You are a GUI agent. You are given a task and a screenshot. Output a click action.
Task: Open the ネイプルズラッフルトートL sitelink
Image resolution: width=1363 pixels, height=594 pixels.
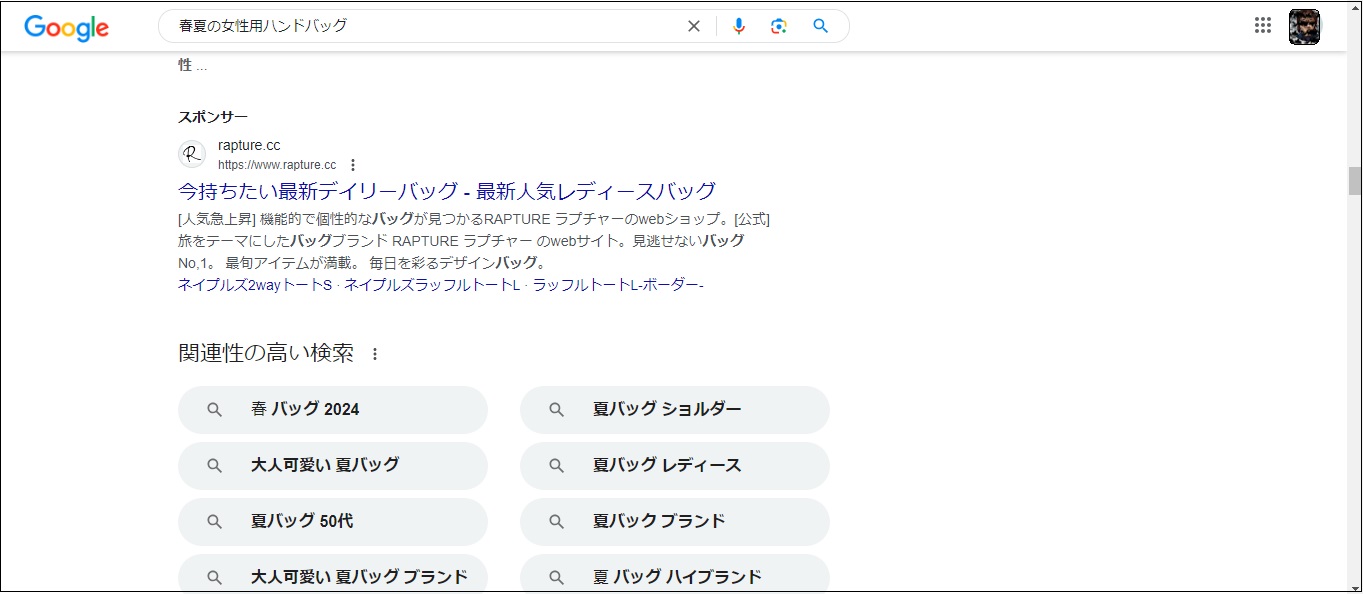point(432,285)
